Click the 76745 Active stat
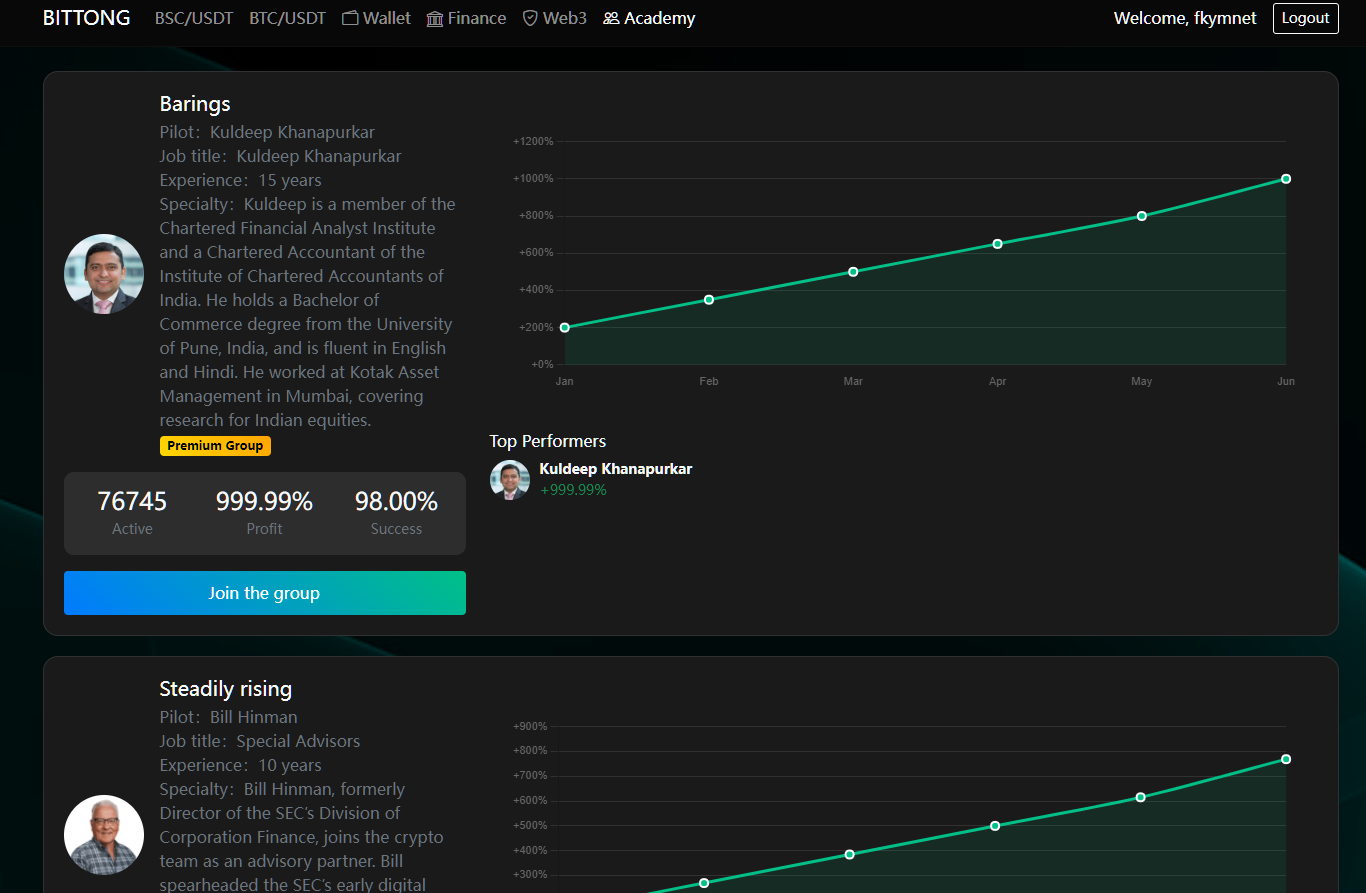 pos(132,512)
